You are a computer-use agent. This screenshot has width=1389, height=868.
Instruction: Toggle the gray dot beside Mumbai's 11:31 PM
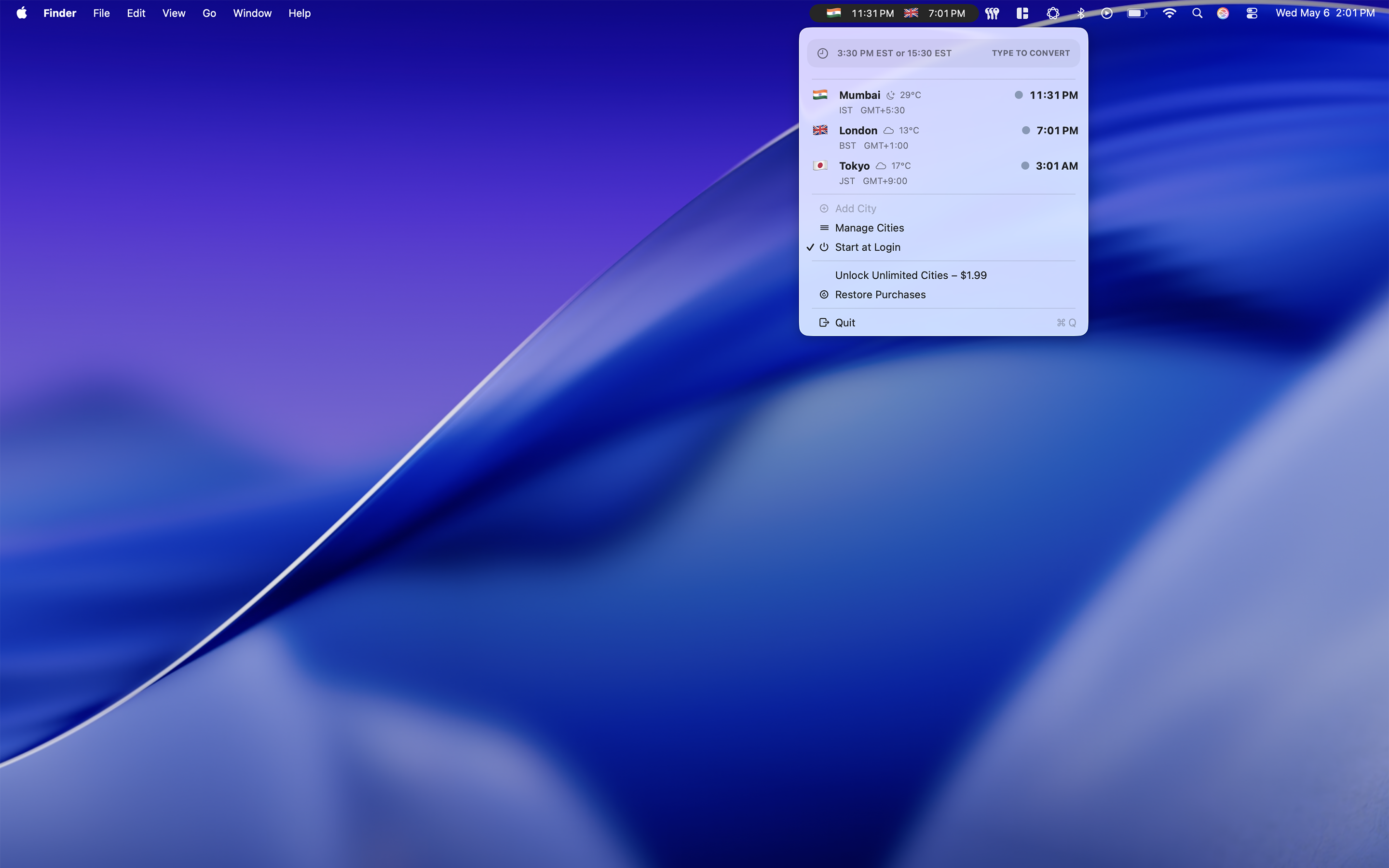[1019, 95]
